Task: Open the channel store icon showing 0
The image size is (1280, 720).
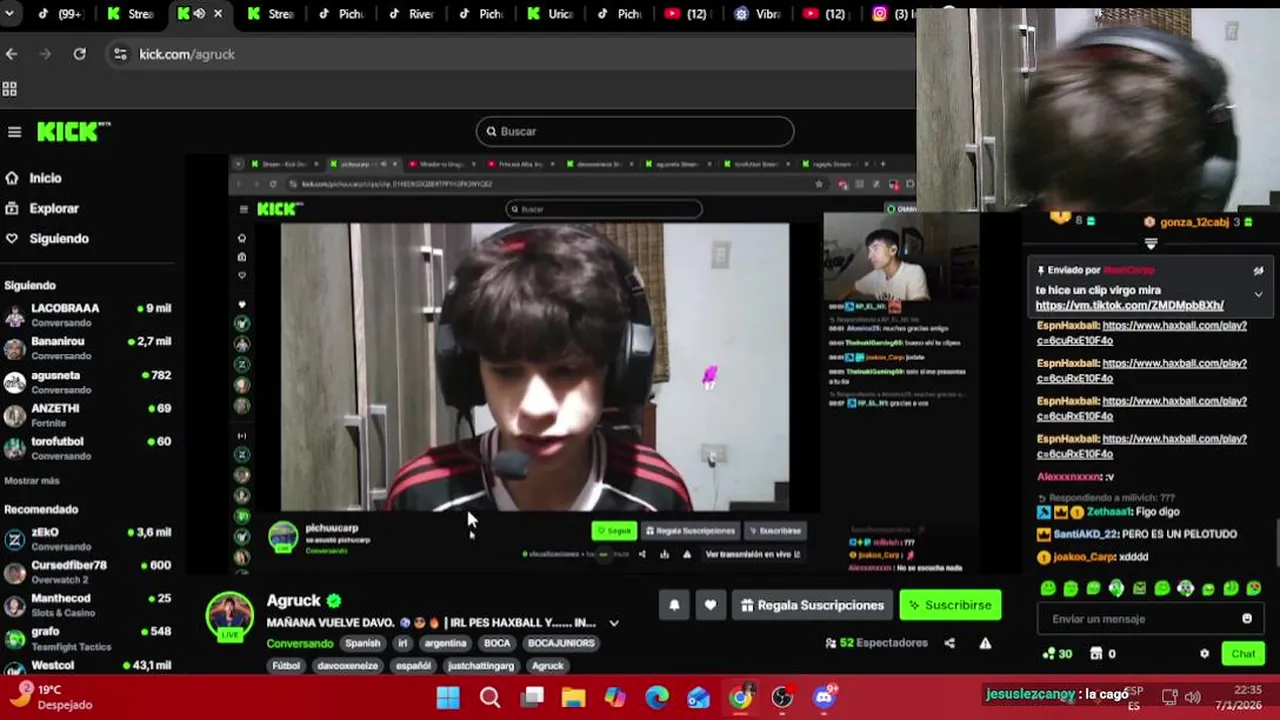Action: tap(1102, 654)
